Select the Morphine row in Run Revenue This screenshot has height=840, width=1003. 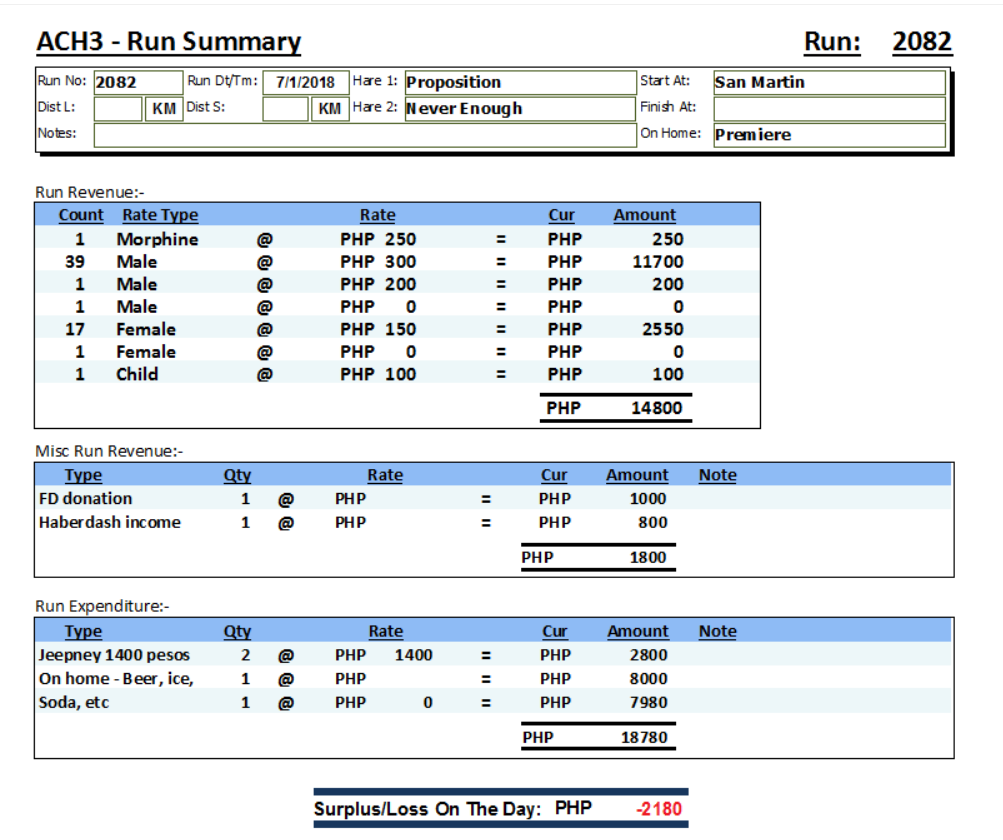tap(157, 239)
